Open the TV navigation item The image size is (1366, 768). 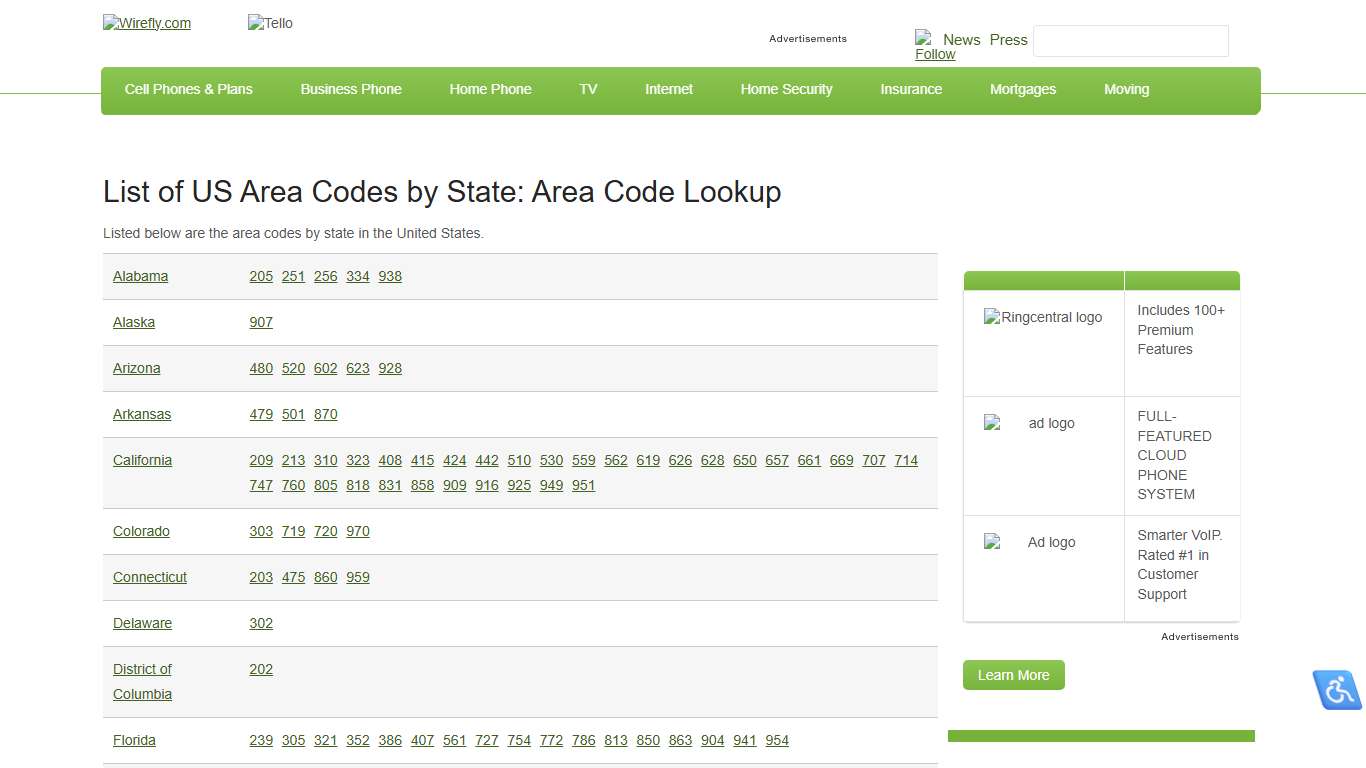coord(588,90)
